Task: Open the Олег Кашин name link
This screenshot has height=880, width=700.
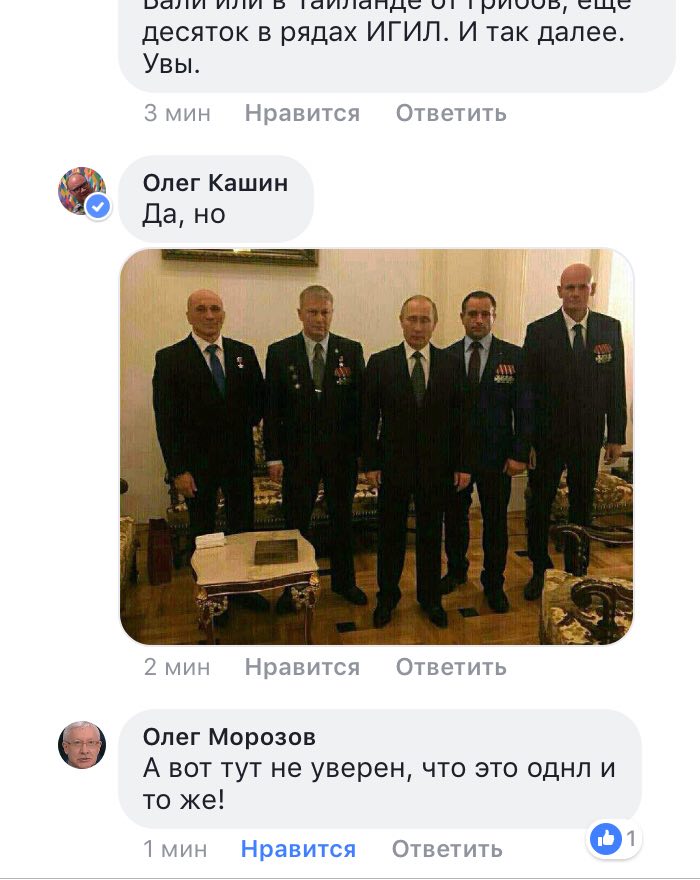Action: pos(216,183)
